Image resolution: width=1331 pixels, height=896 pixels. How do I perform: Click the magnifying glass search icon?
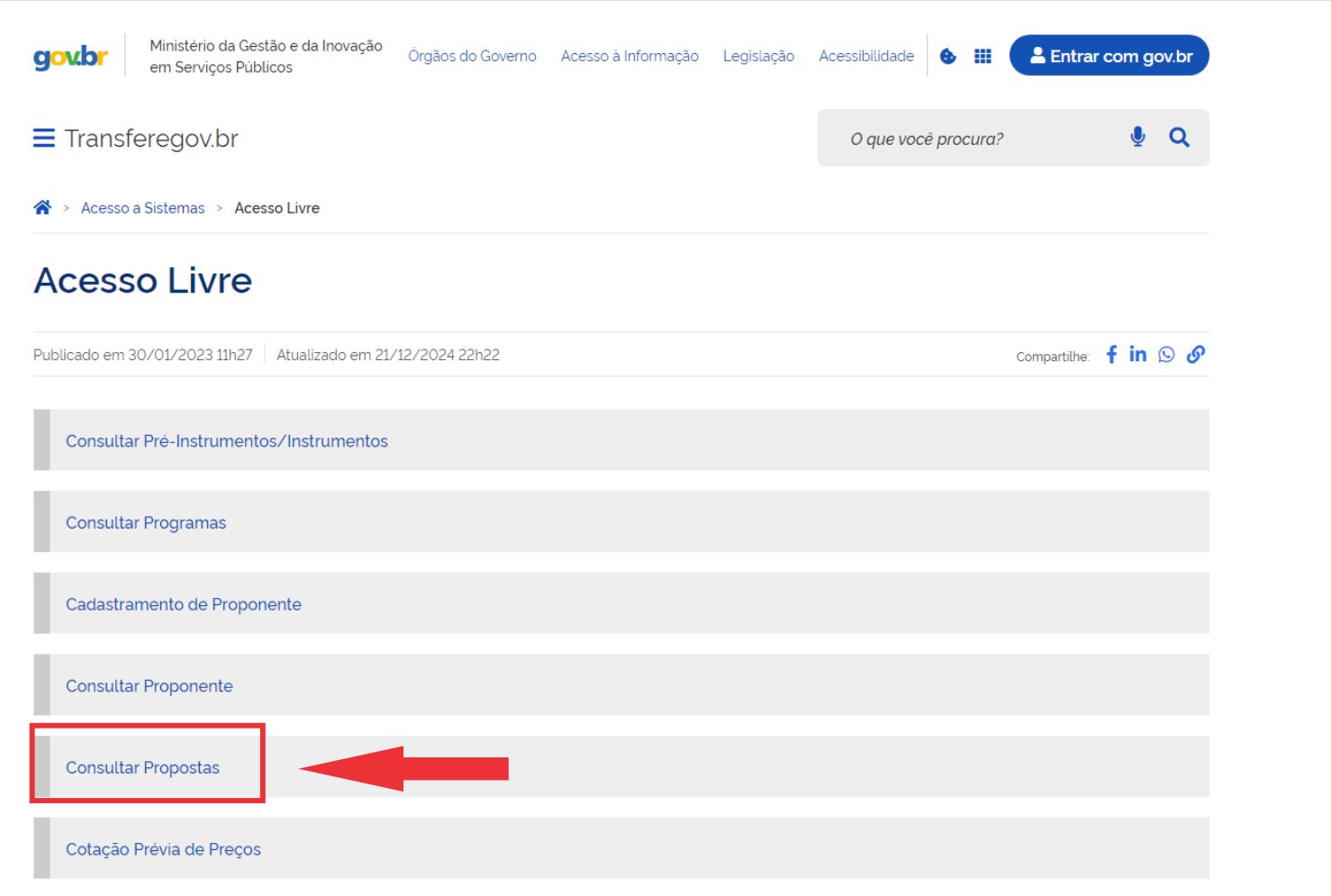[1179, 137]
